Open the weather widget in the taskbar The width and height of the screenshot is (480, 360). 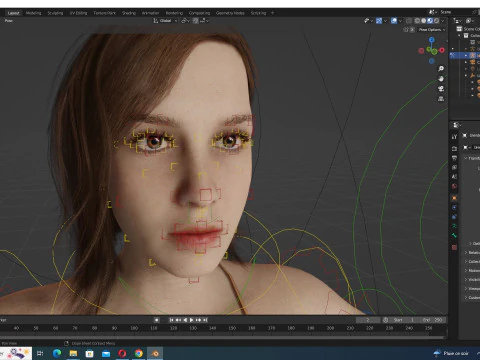tap(452, 353)
